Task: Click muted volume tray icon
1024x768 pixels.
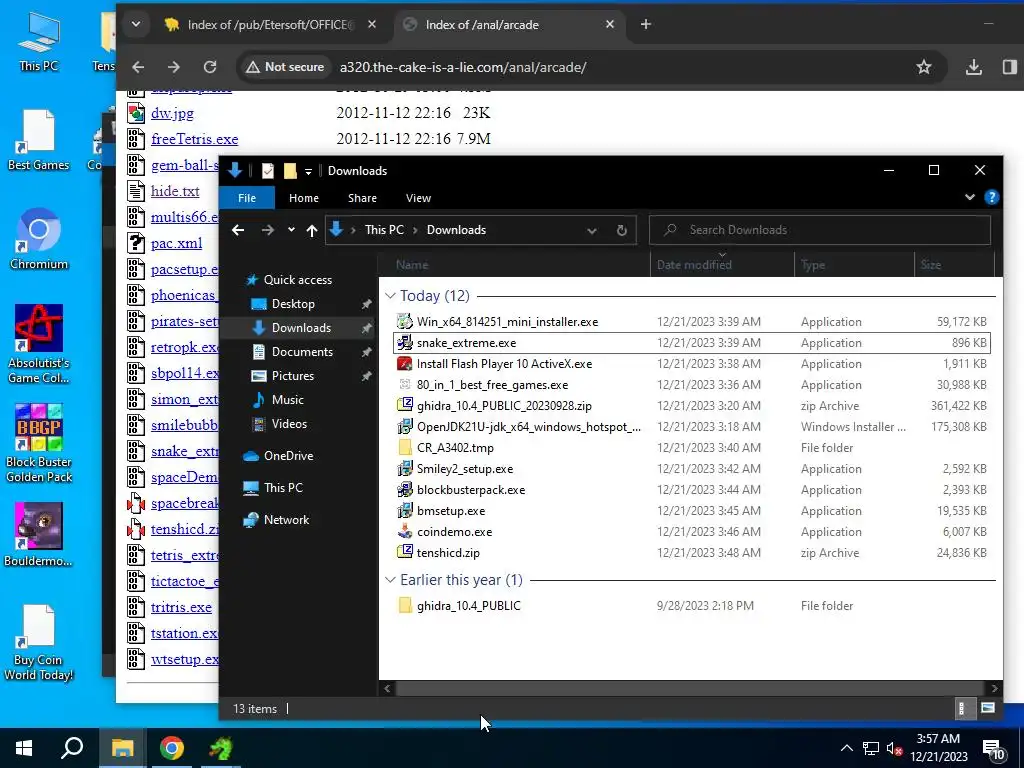Action: (x=894, y=748)
